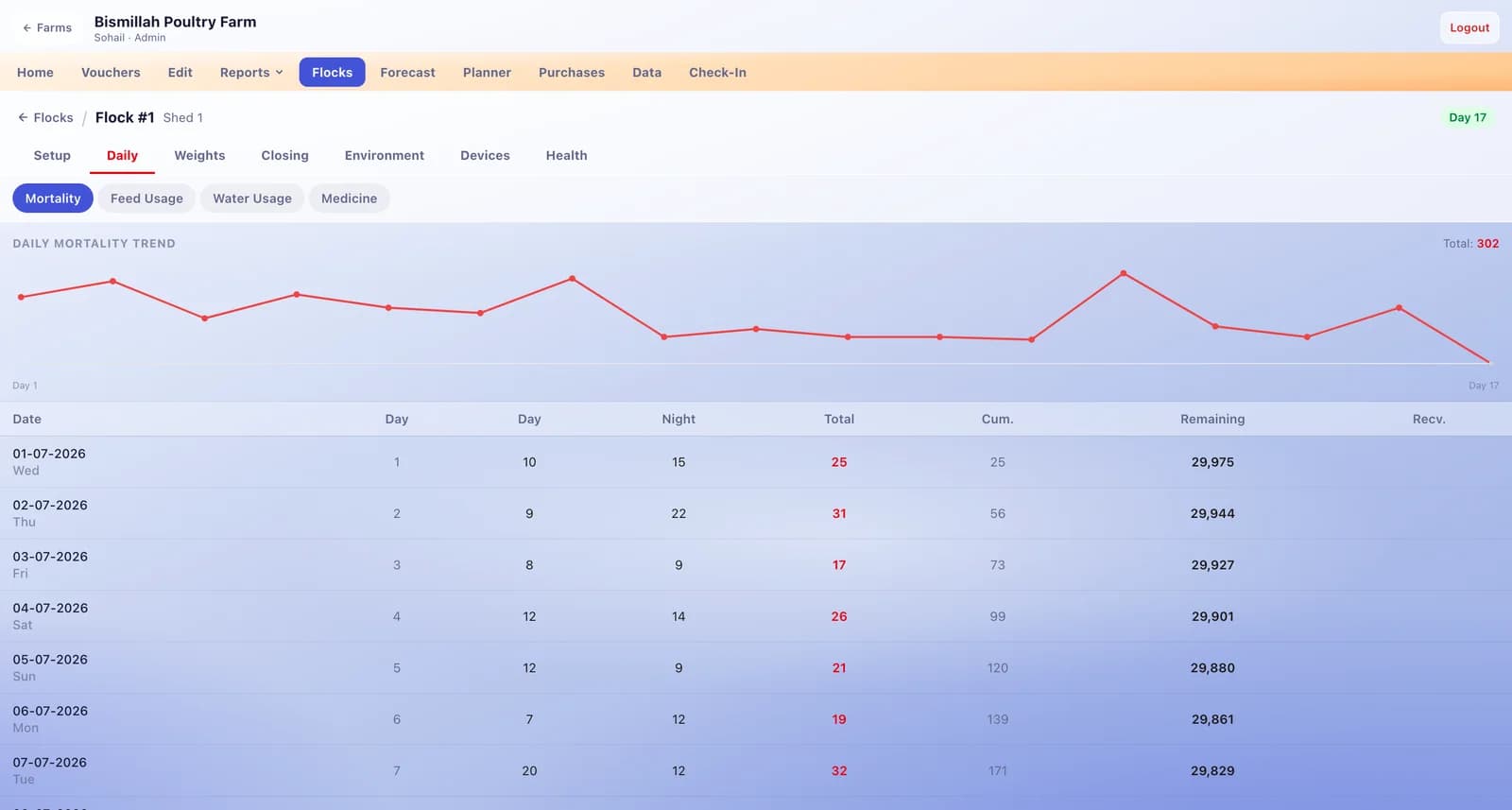Select the 03-07-2026 date row
1512x810 pixels.
756,565
